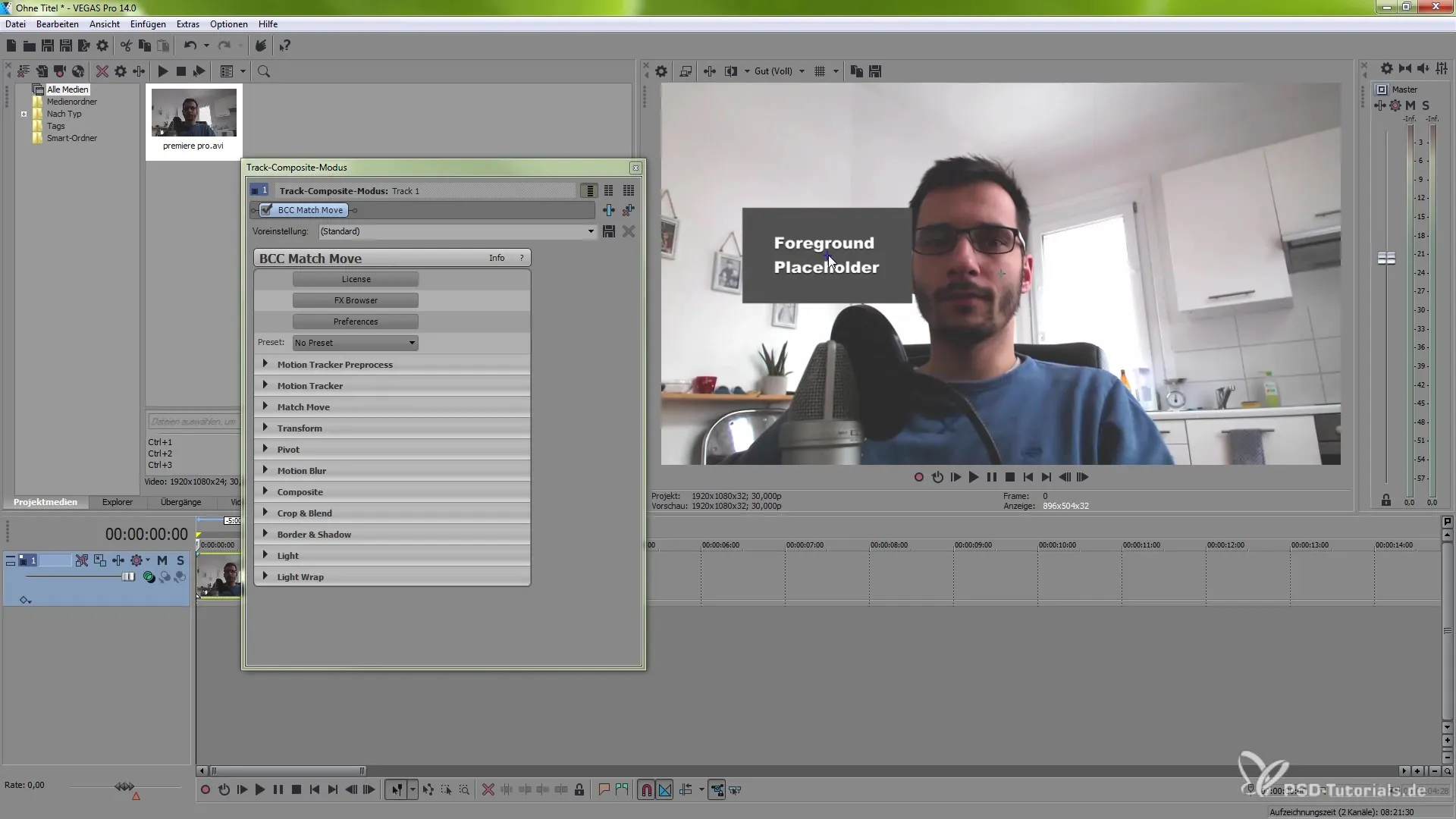Toggle Solo on the Master bus

[x=1426, y=105]
